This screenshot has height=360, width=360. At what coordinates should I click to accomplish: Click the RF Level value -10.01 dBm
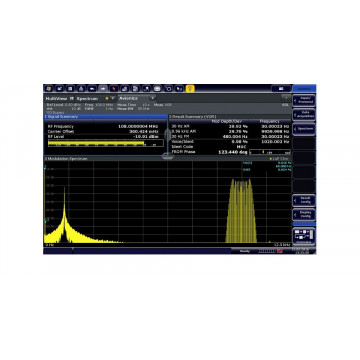pos(146,136)
